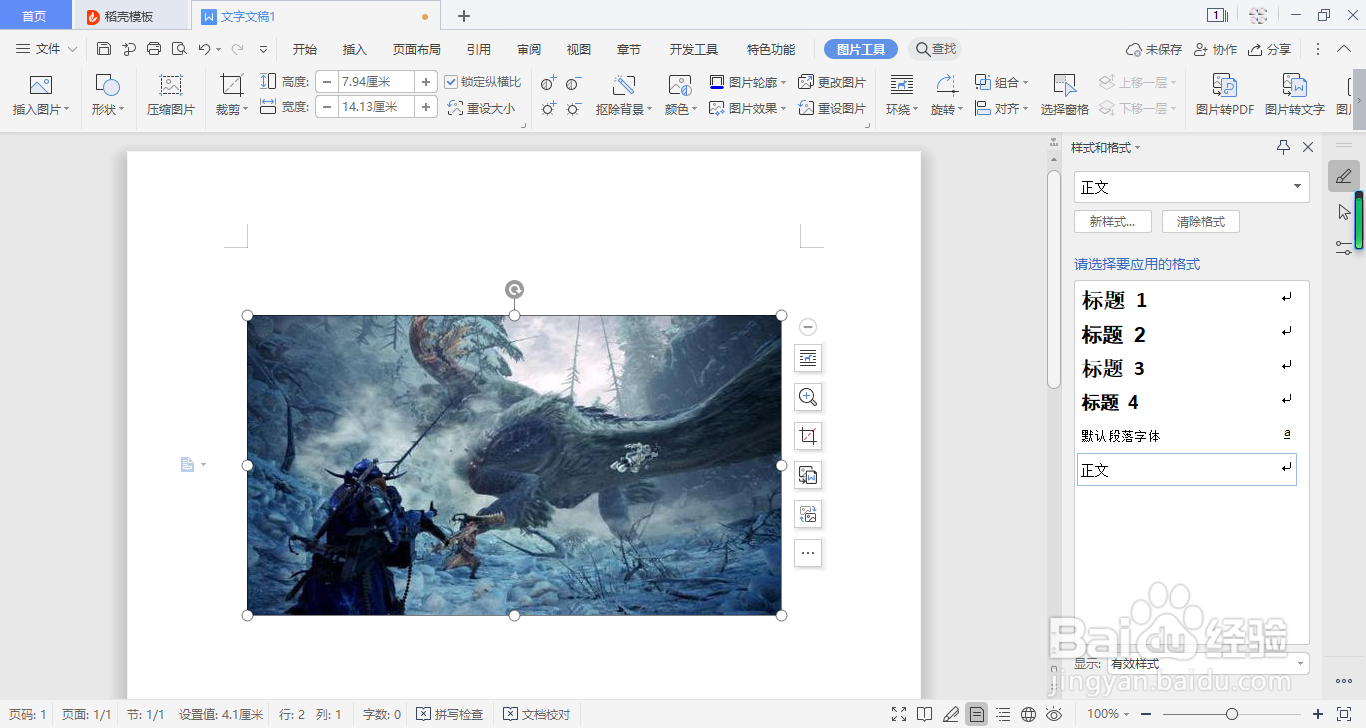
Task: Open the Shapes tool
Action: pyautogui.click(x=107, y=86)
